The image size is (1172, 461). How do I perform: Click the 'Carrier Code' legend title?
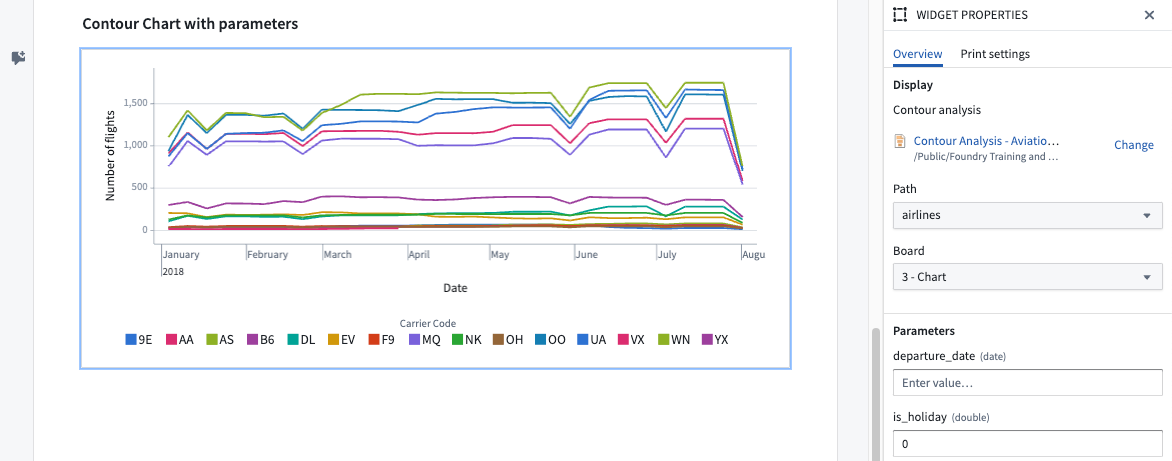click(428, 324)
